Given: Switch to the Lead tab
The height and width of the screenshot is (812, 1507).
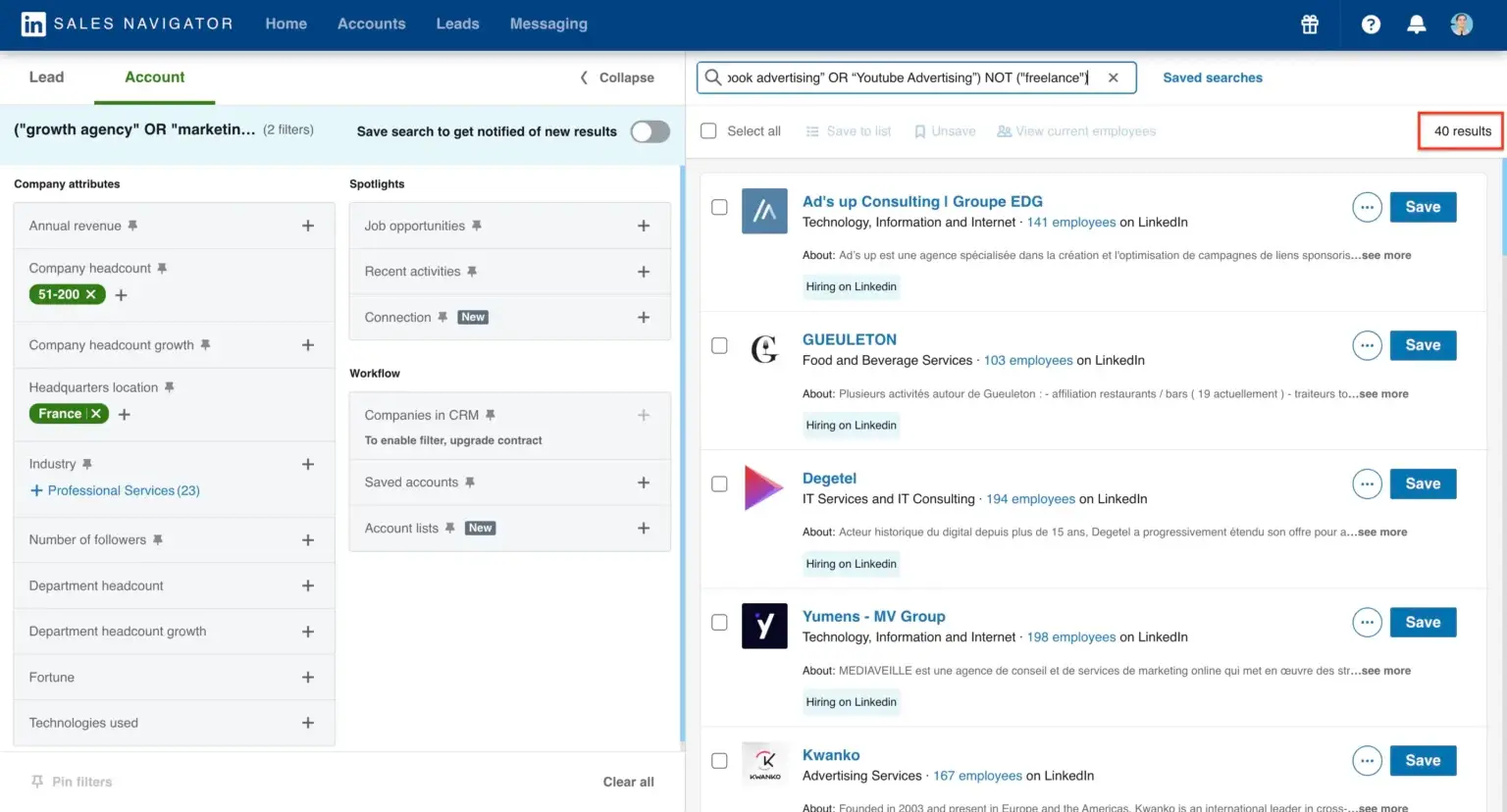Looking at the screenshot, I should (45, 76).
